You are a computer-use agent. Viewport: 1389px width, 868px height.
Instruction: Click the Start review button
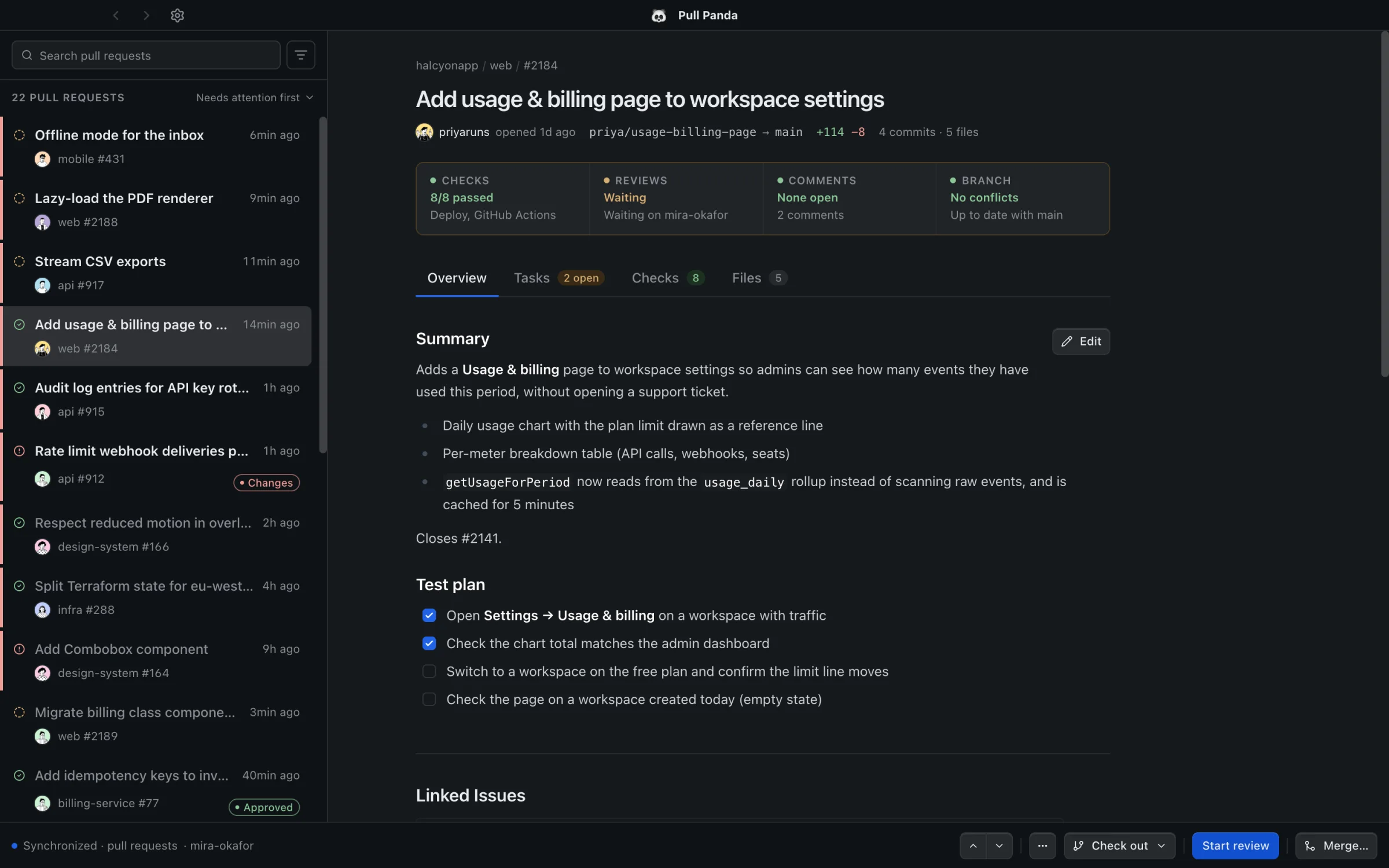tap(1235, 846)
